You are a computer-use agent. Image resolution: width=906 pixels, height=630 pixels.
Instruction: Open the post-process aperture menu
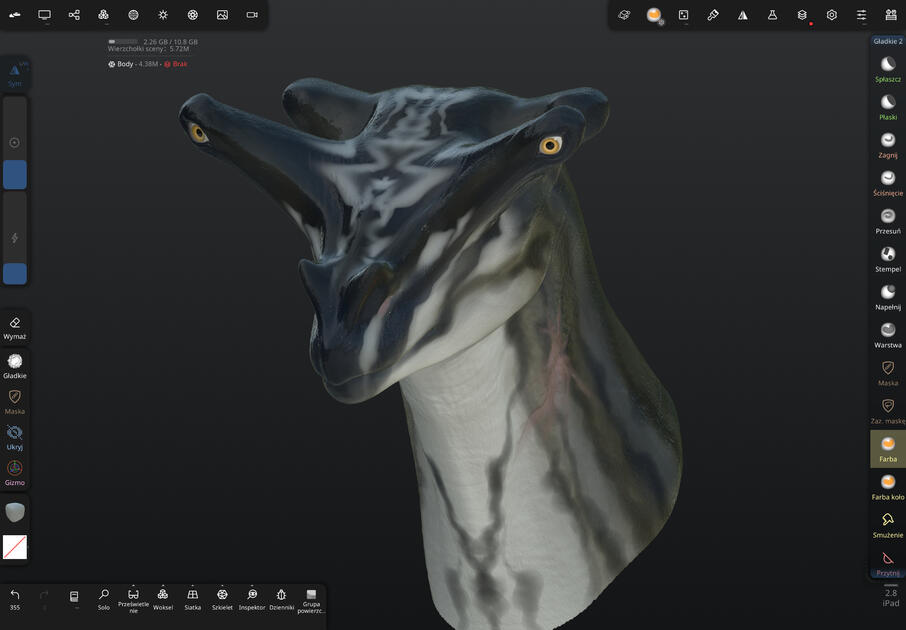click(193, 15)
